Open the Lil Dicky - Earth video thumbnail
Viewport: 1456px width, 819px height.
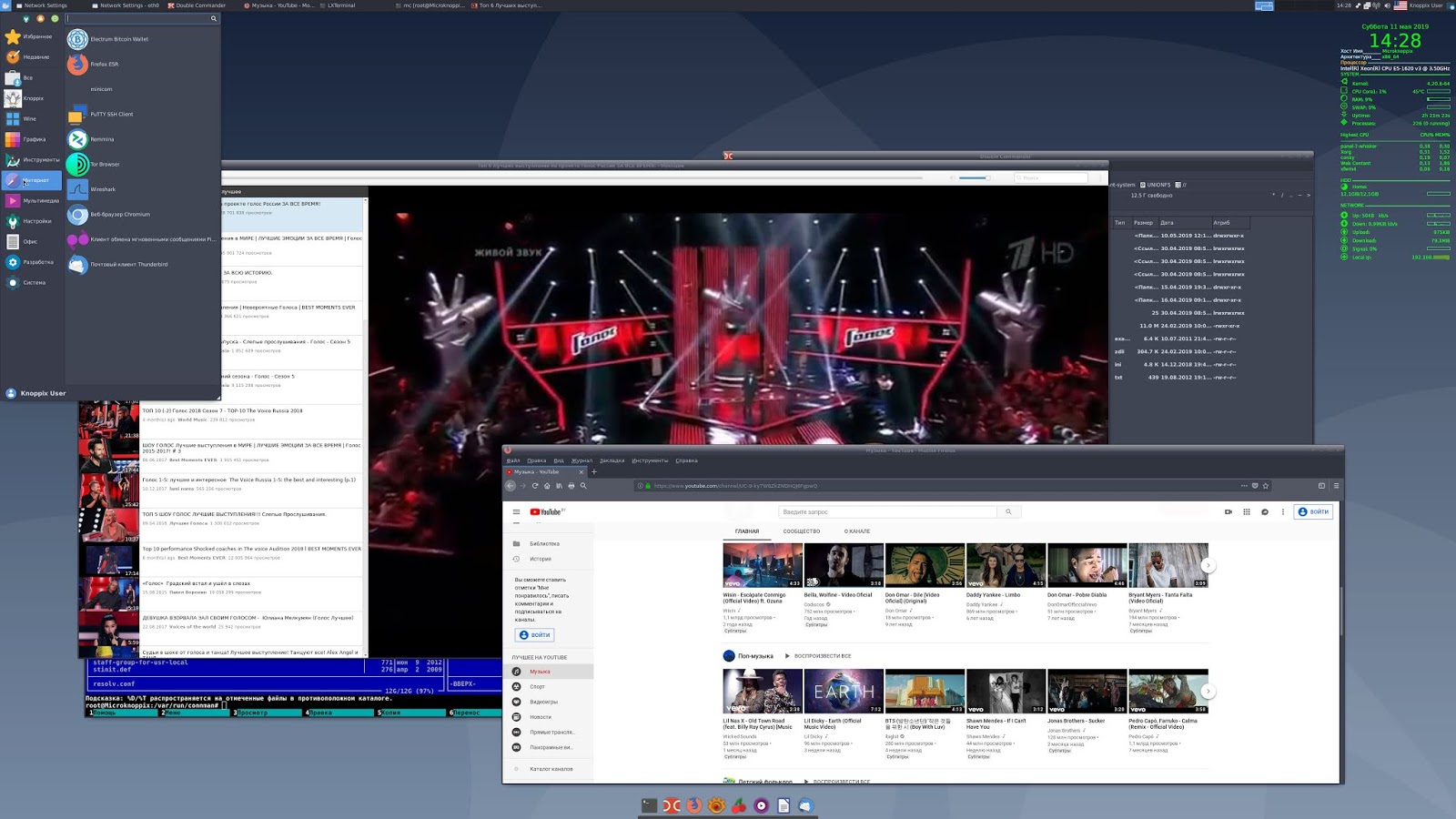coord(844,692)
